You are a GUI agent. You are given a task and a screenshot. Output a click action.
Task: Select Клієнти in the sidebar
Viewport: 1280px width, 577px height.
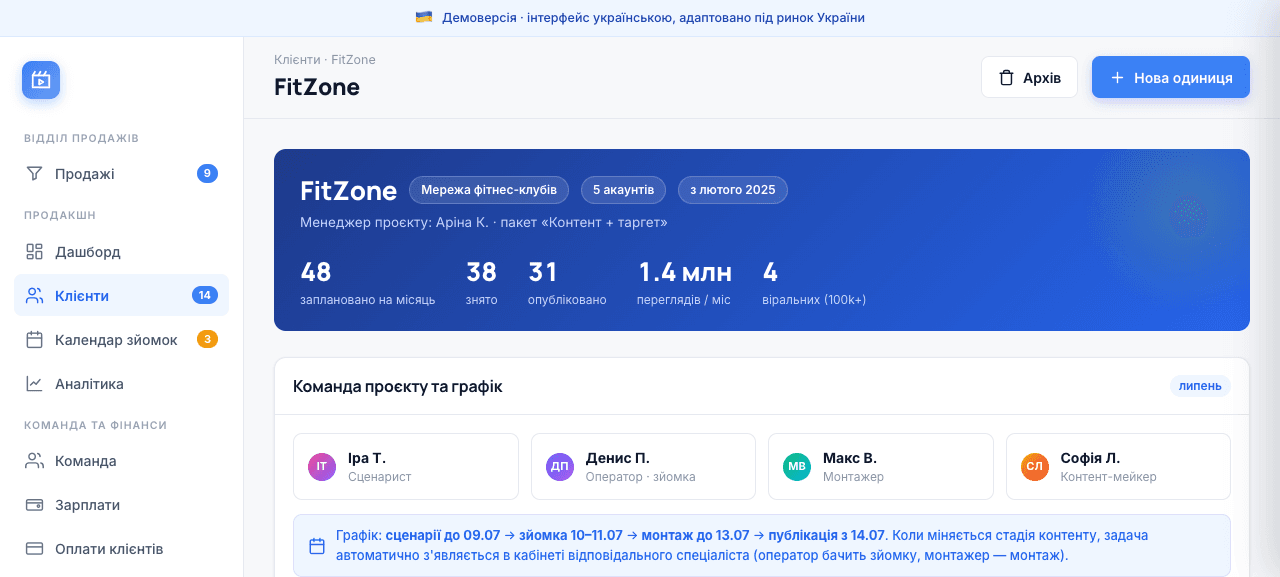point(121,296)
